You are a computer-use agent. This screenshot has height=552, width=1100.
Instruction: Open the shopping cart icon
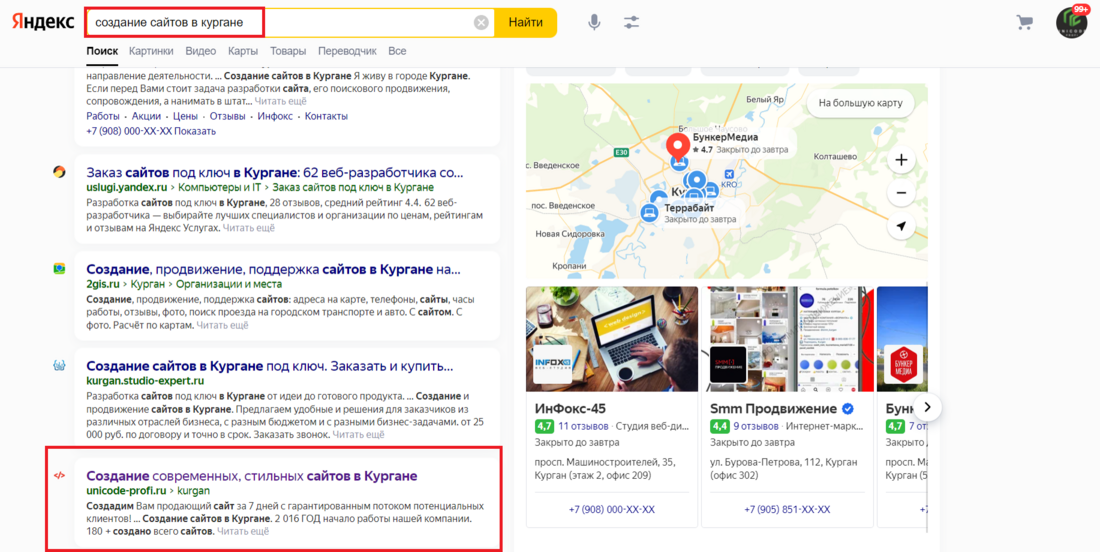[1025, 22]
